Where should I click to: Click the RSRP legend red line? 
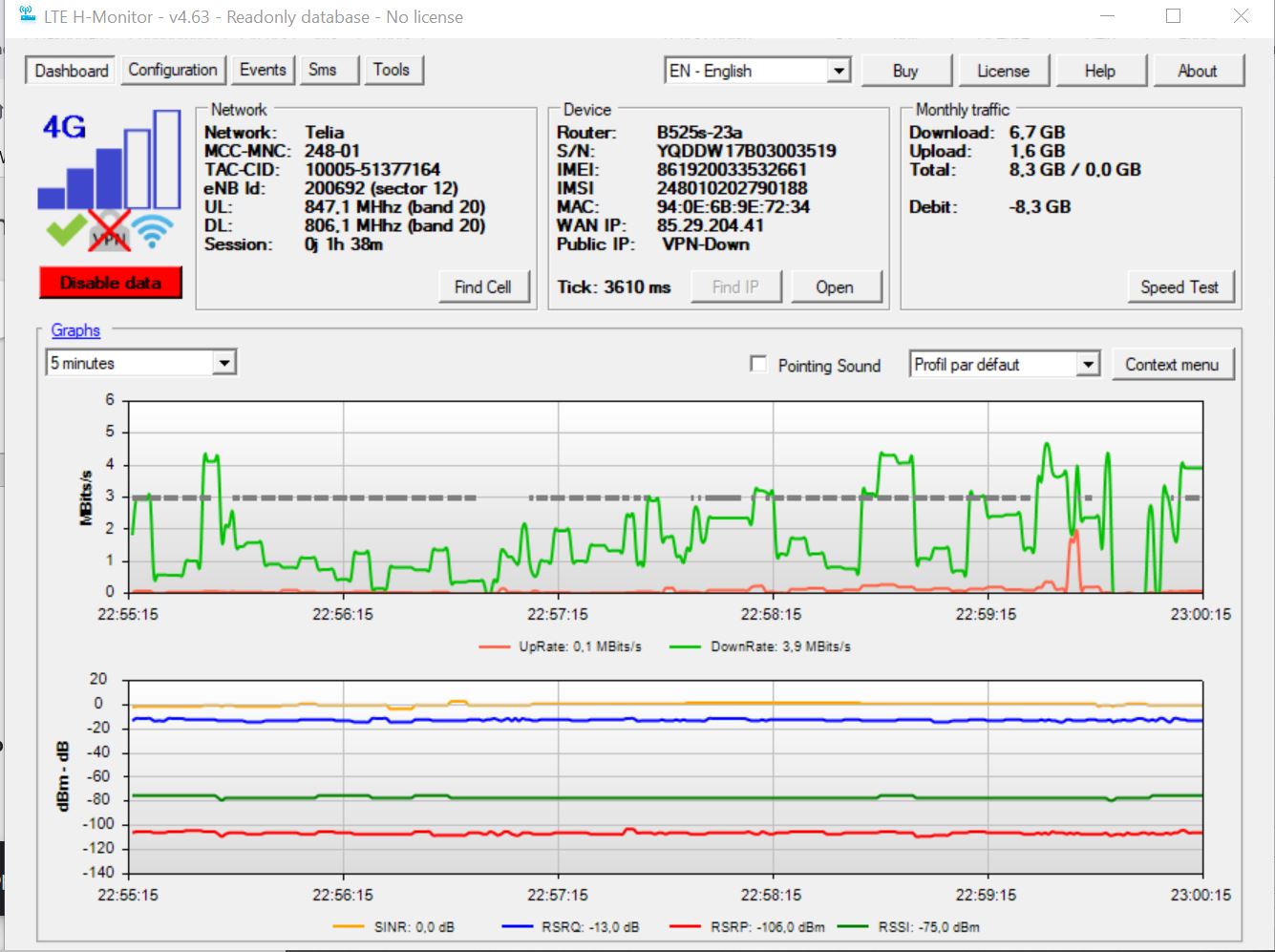pyautogui.click(x=686, y=926)
